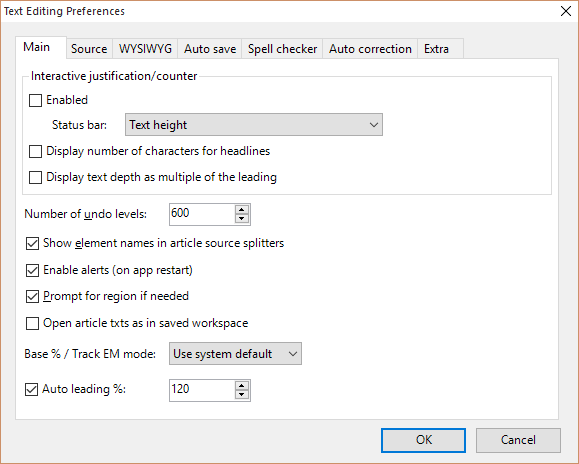The height and width of the screenshot is (464, 579).
Task: Open the Status bar Text height dropdown
Action: [254, 125]
